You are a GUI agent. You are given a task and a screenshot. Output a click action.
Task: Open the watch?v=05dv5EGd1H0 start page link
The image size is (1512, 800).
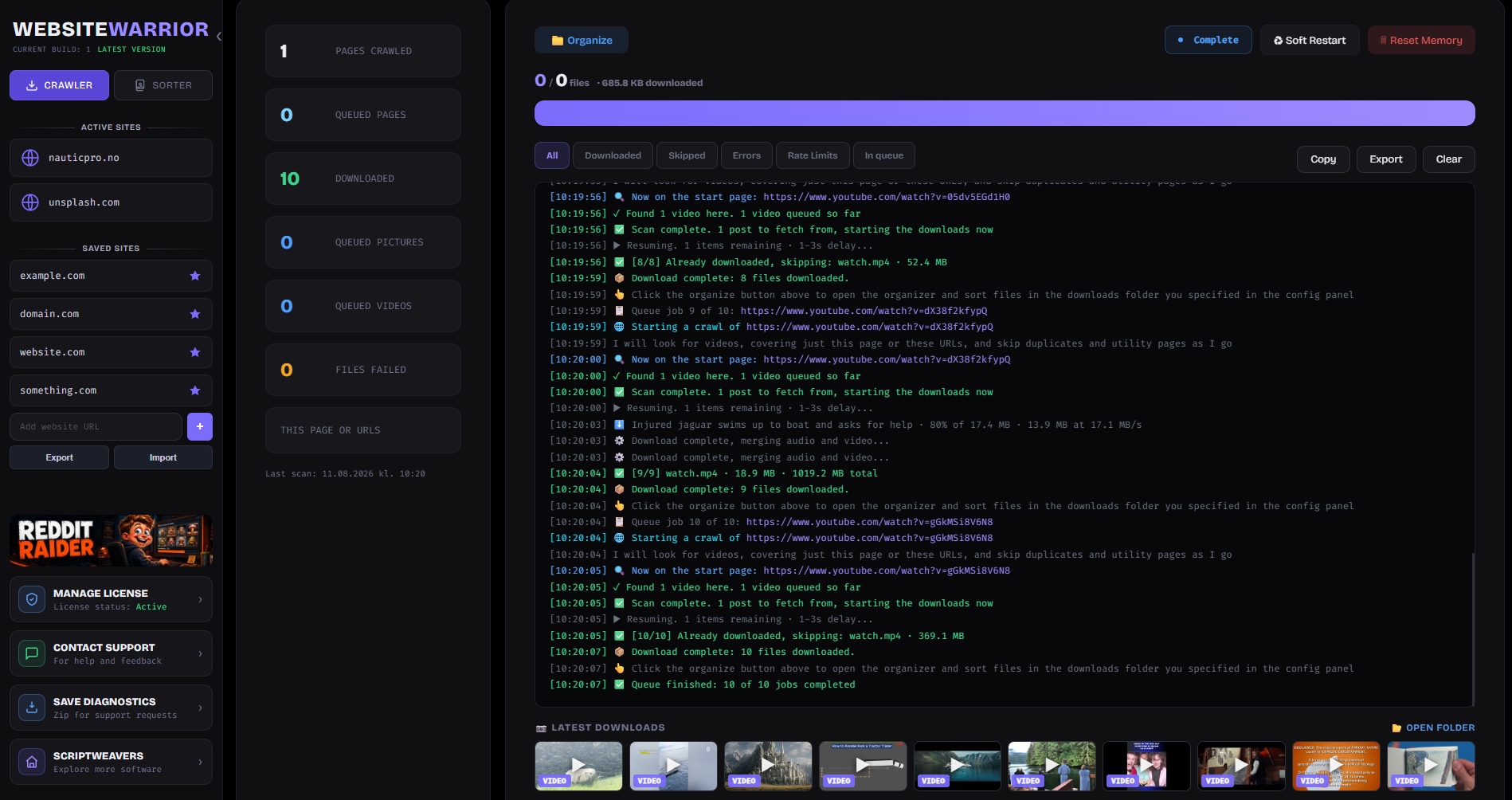[887, 197]
